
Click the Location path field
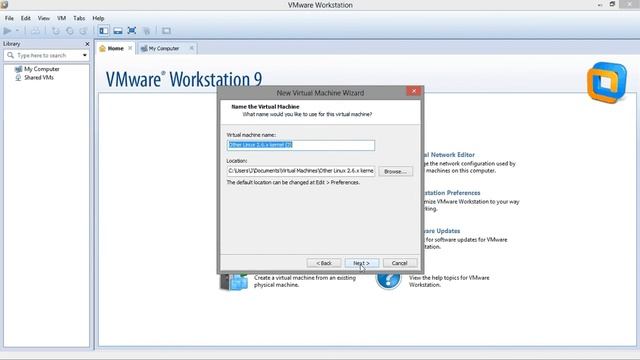pyautogui.click(x=301, y=171)
